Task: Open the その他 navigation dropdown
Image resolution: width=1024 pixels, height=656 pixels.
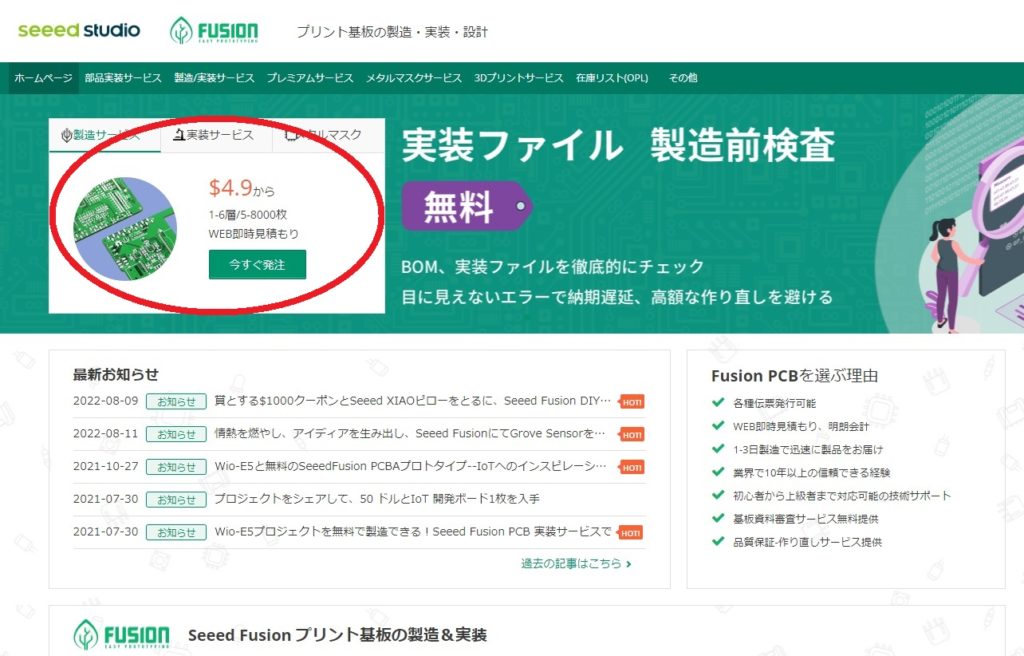Action: coord(682,77)
